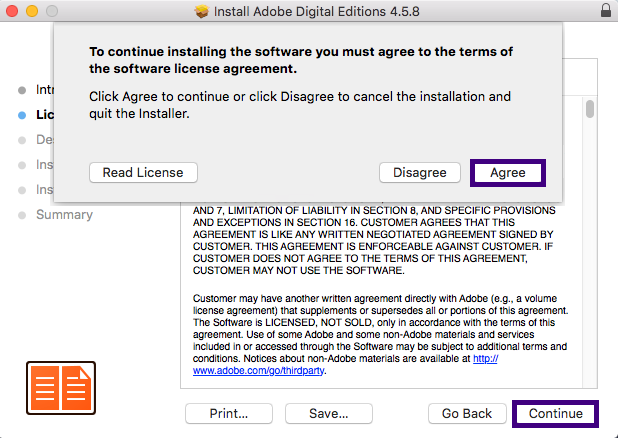Click the Agree button
Screen dimensions: 618x438
[x=508, y=173]
